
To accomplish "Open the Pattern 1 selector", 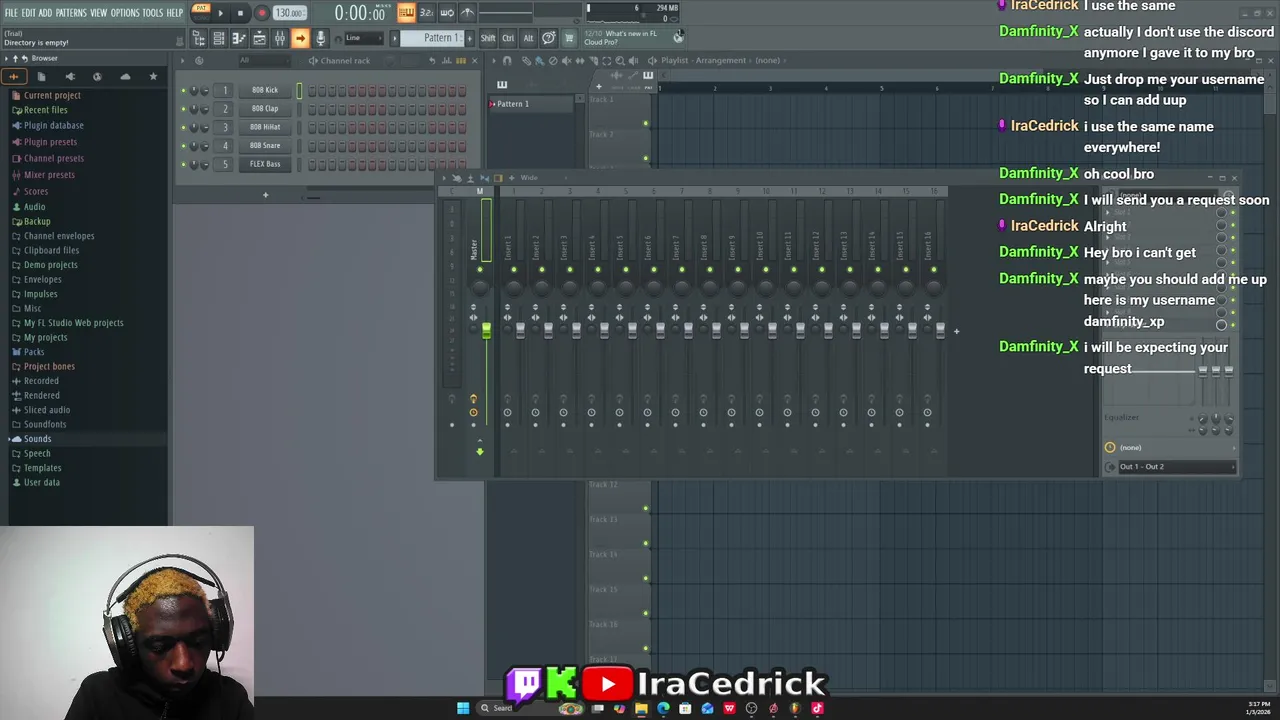I will pos(433,38).
